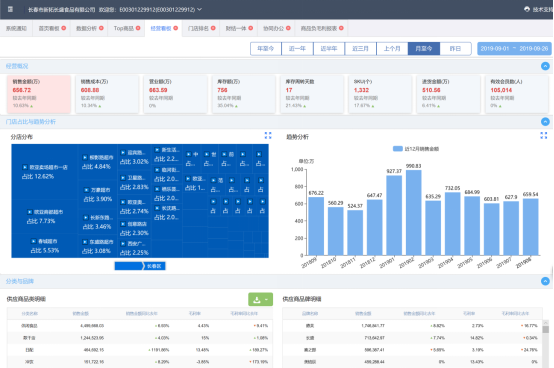Select the sales amount 656.72 KPI card
This screenshot has height=368, width=554.
(x=39, y=94)
